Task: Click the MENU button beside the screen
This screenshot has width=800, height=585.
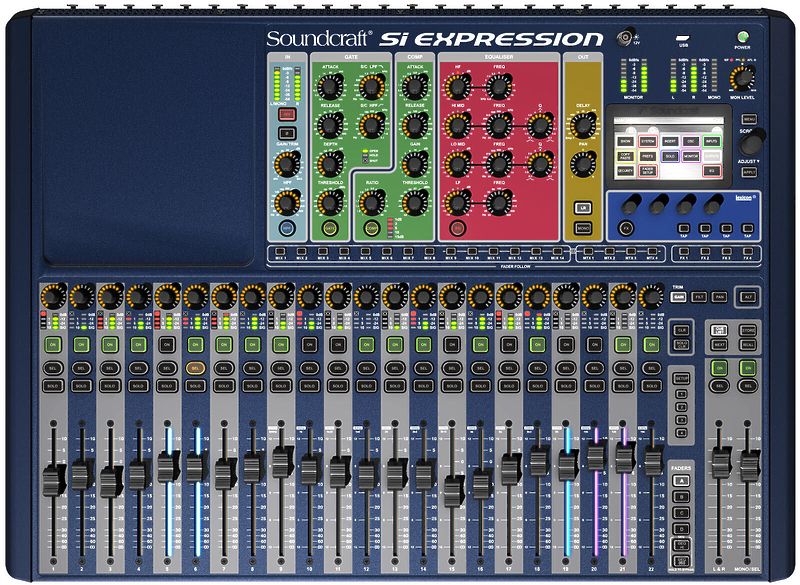Action: (749, 119)
